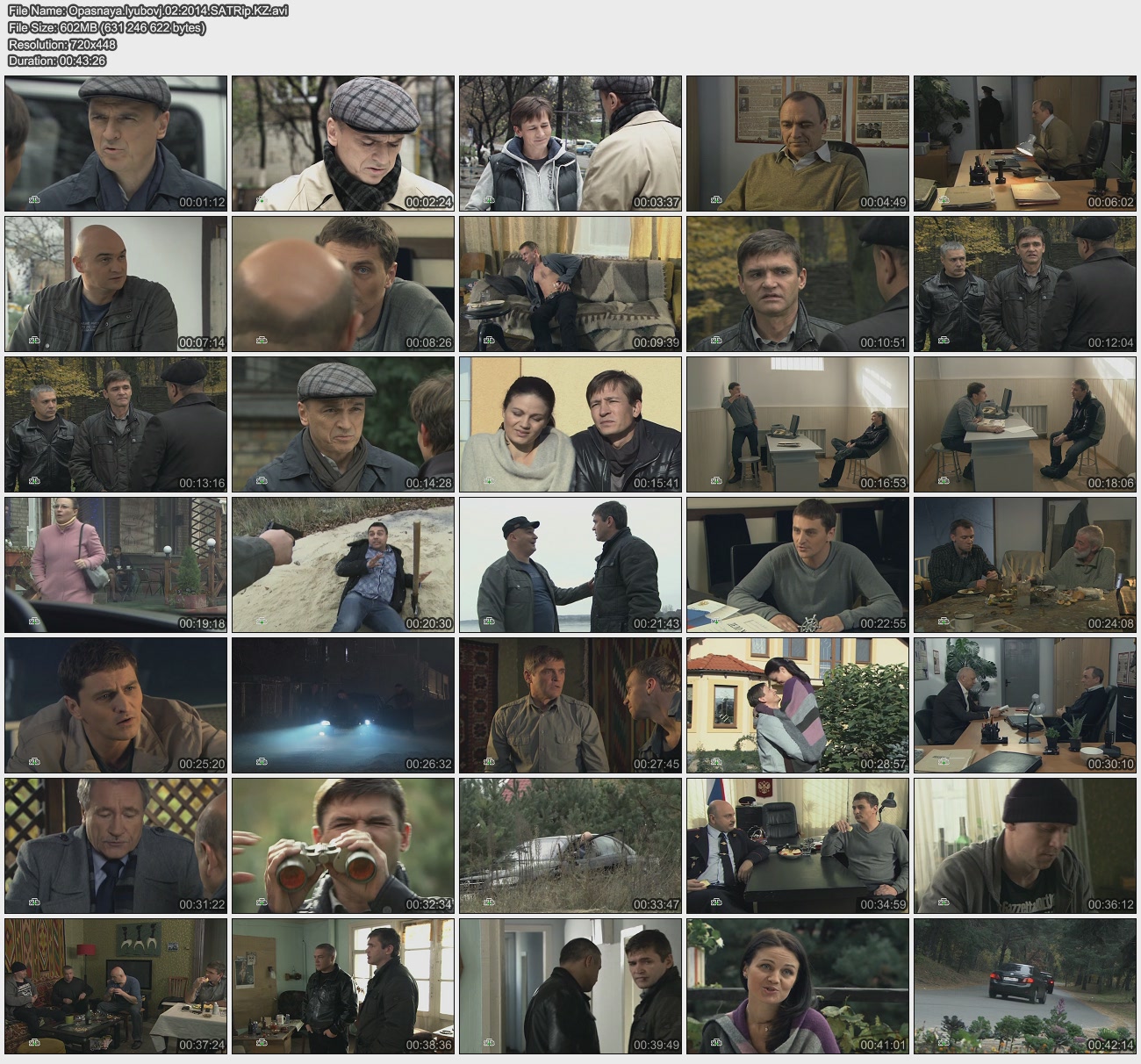Click the channel logo in the 00:04:49 frame
Screen dimensions: 1141x1064
click(x=716, y=201)
